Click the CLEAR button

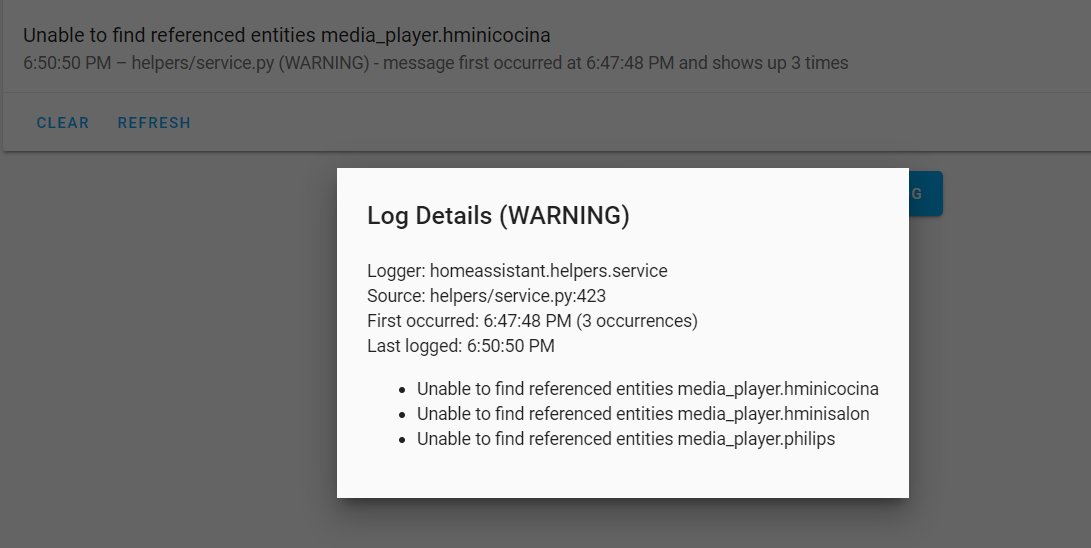point(63,123)
